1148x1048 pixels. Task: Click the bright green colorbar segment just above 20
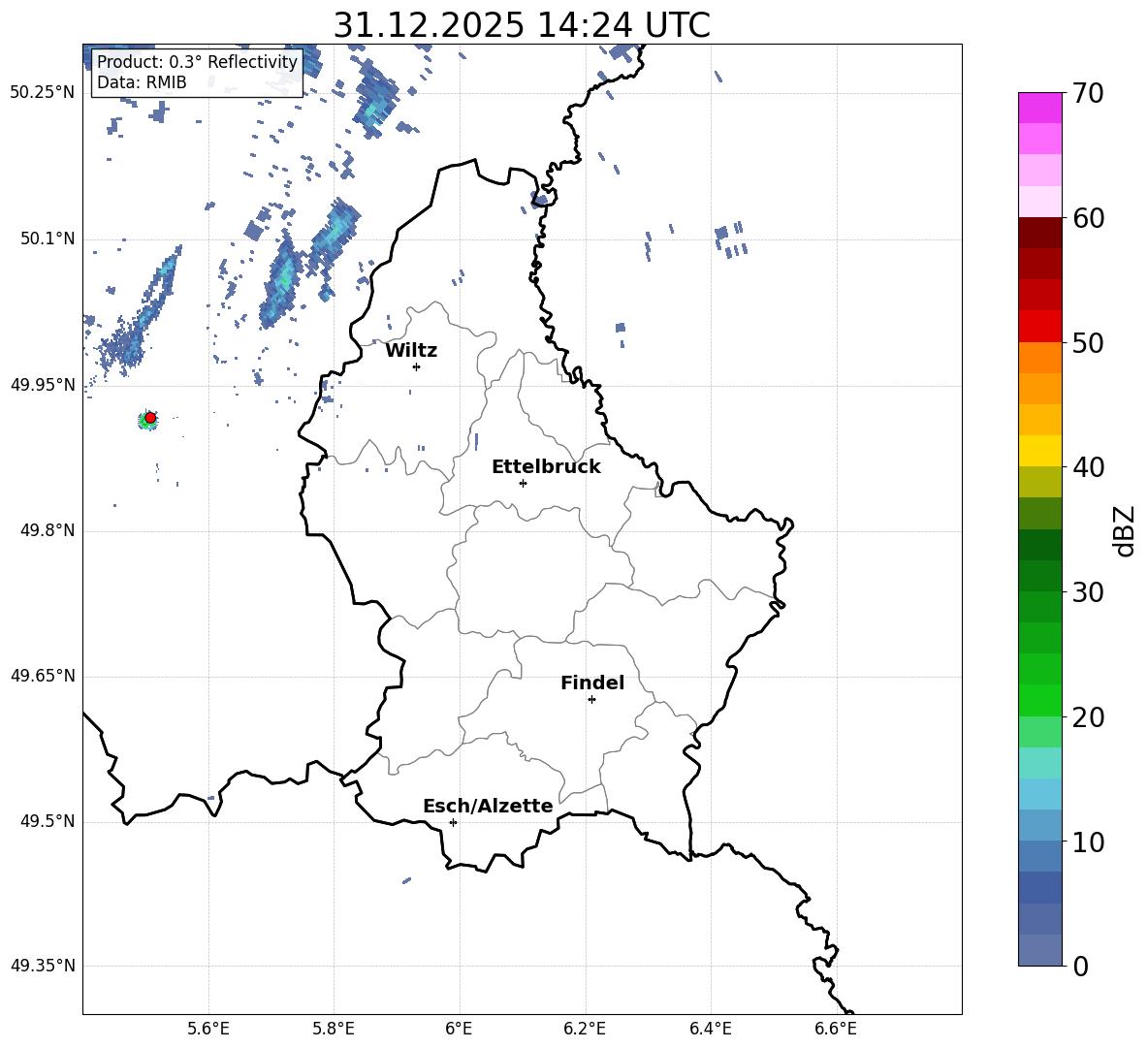1039,700
